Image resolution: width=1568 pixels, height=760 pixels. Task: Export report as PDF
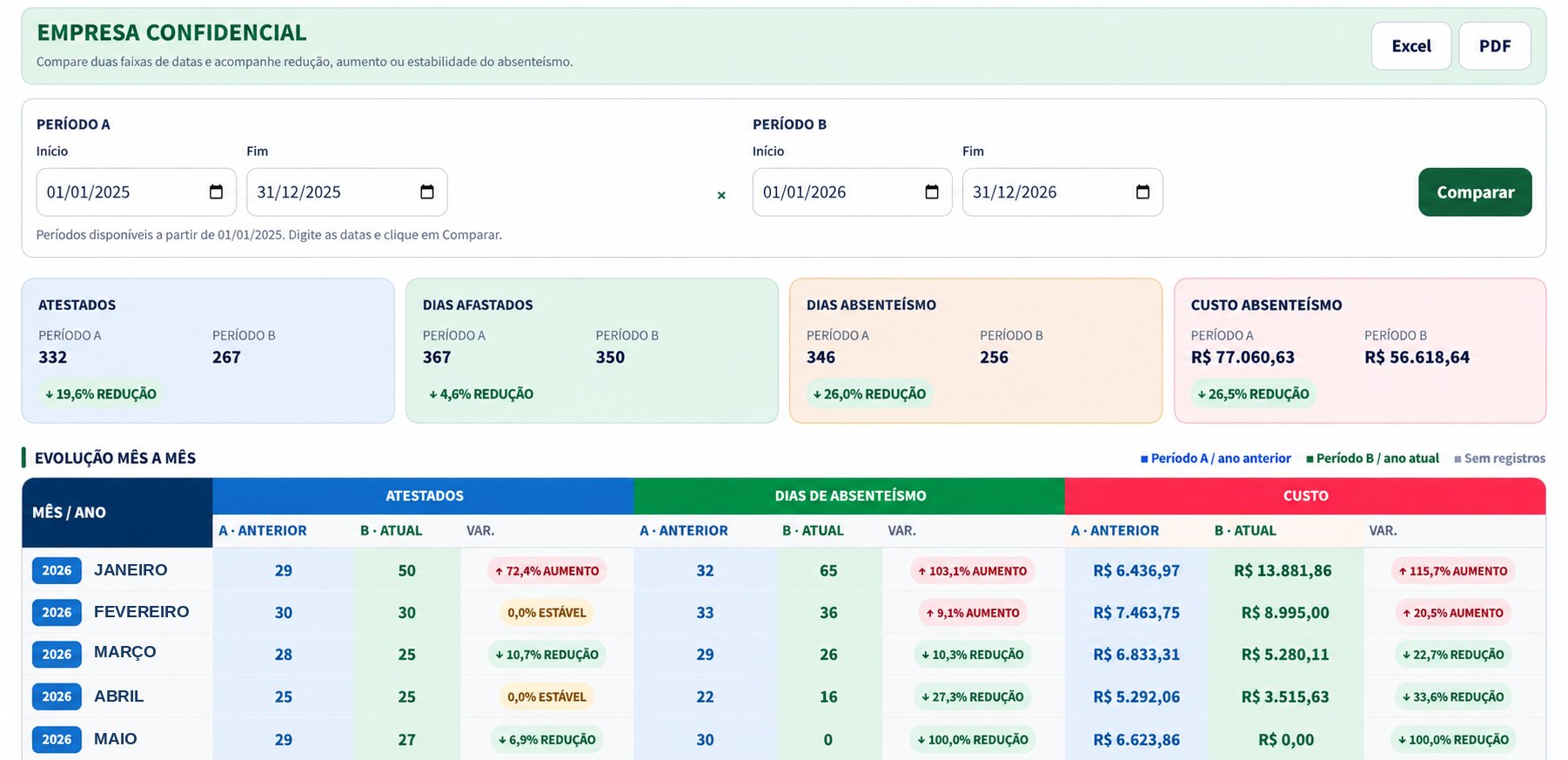click(1494, 46)
